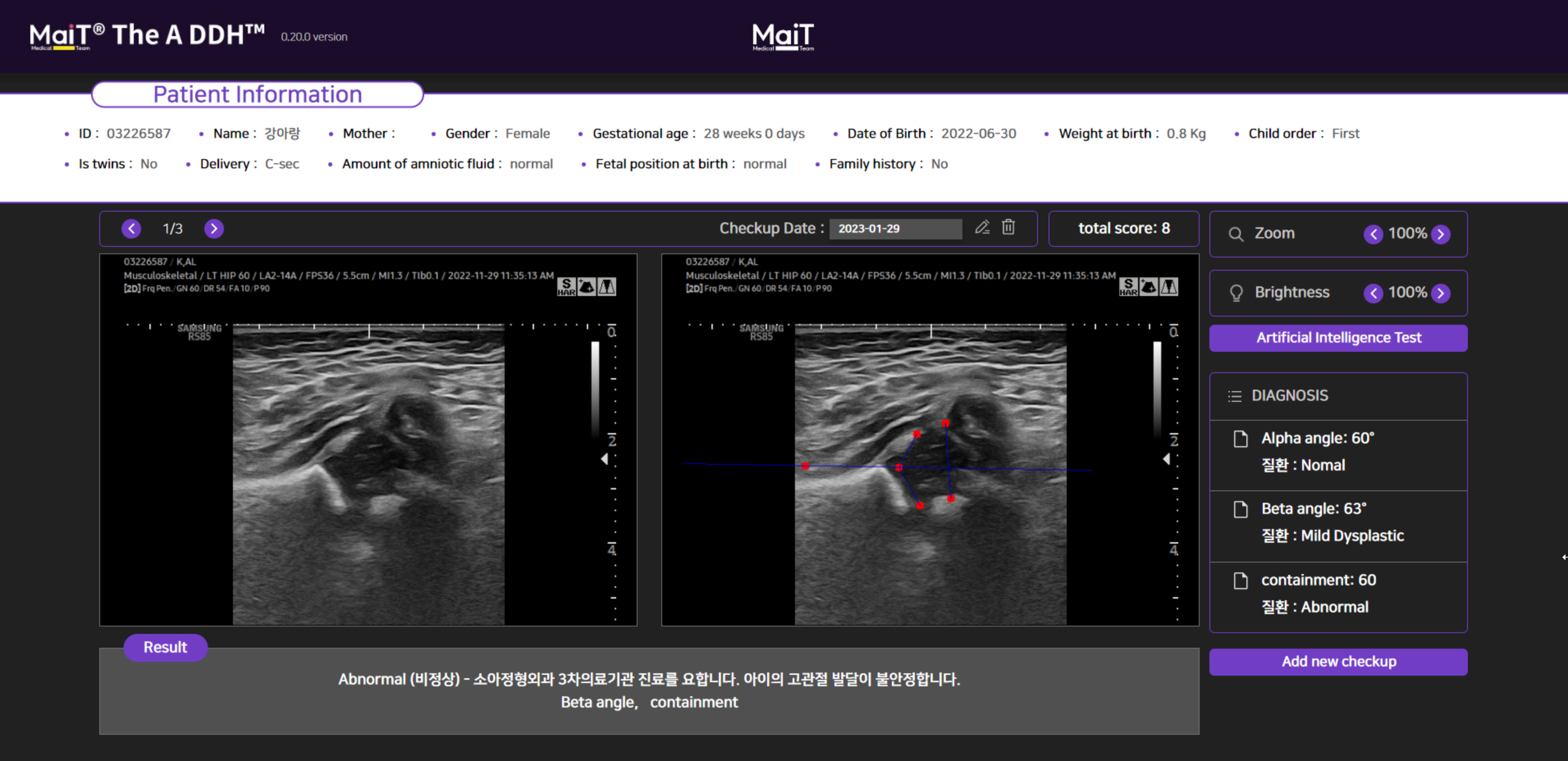Viewport: 1568px width, 761px height.
Task: Run the Artificial Intelligence Test
Action: pyautogui.click(x=1338, y=338)
